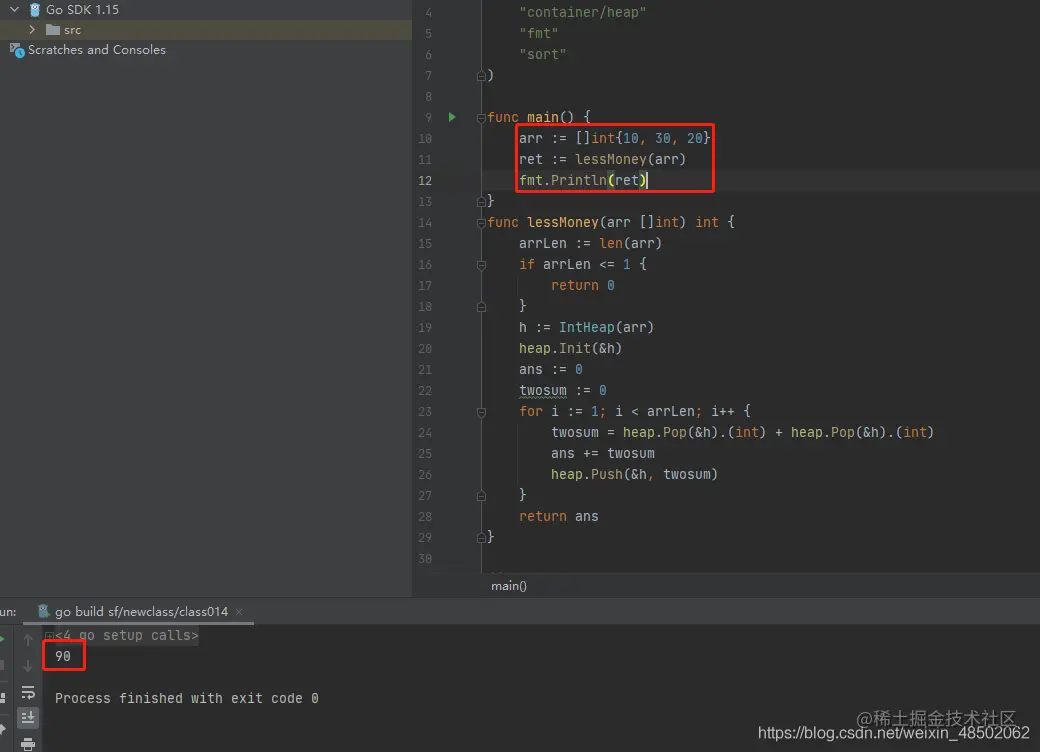Click the src folder icon
This screenshot has width=1040, height=752.
click(53, 30)
